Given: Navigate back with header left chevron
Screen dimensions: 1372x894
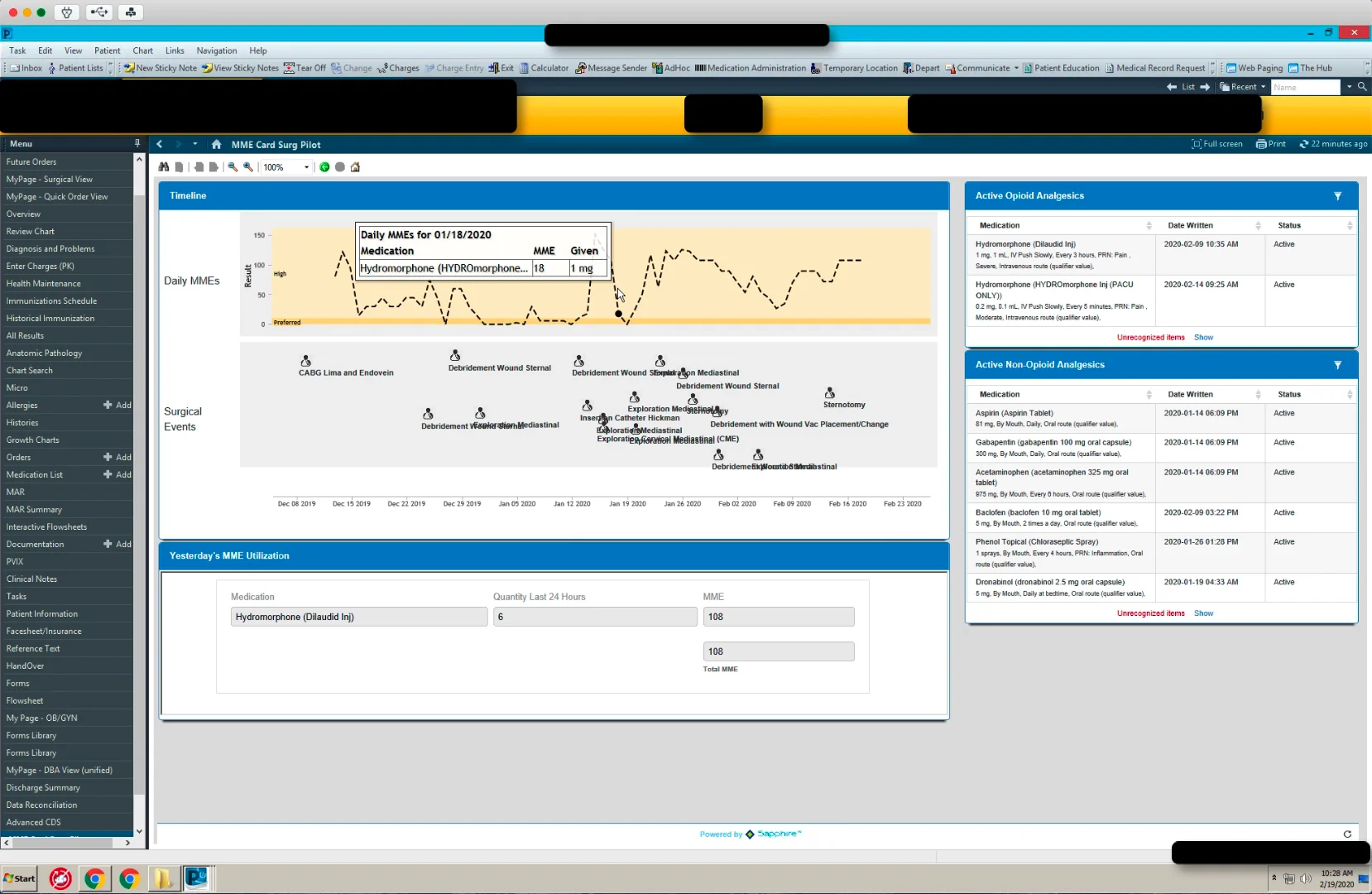Looking at the screenshot, I should pyautogui.click(x=160, y=144).
